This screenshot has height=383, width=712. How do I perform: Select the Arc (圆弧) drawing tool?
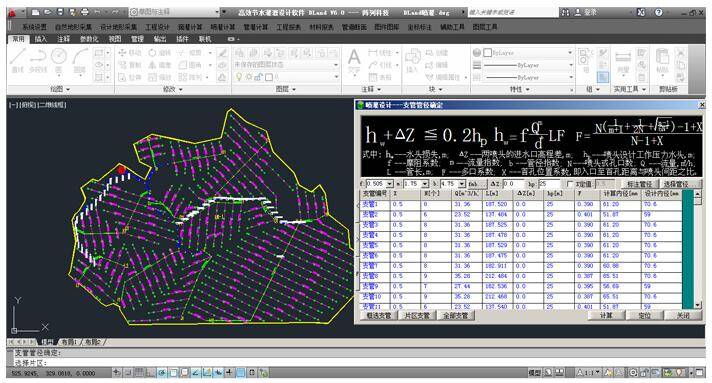pos(80,60)
